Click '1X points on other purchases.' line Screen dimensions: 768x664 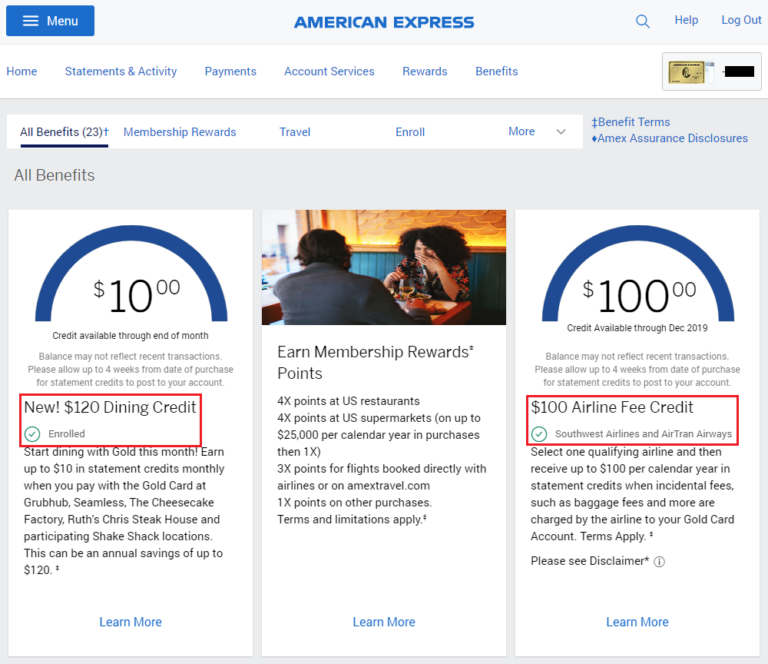click(355, 503)
